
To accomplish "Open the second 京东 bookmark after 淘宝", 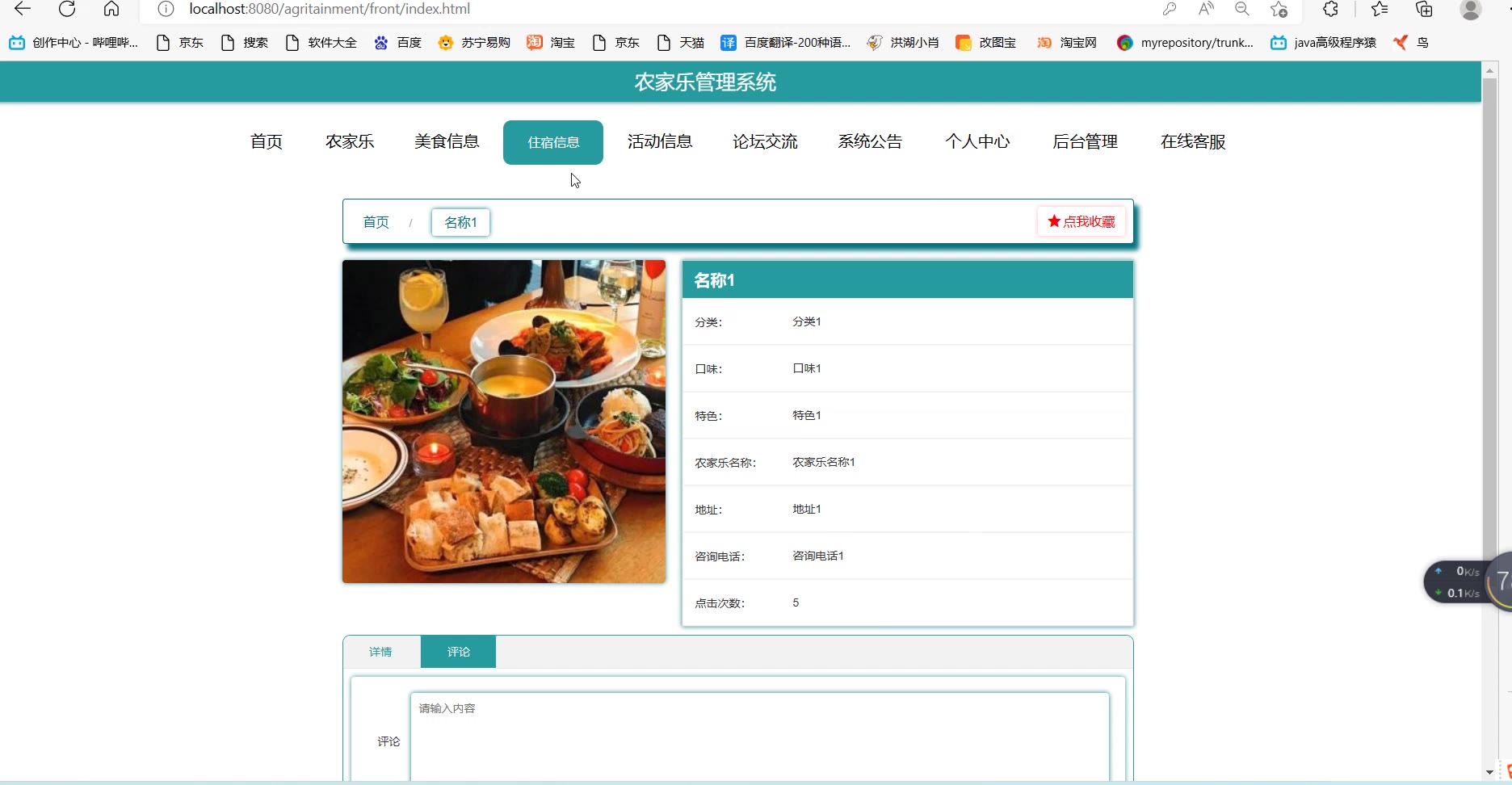I will (x=616, y=43).
